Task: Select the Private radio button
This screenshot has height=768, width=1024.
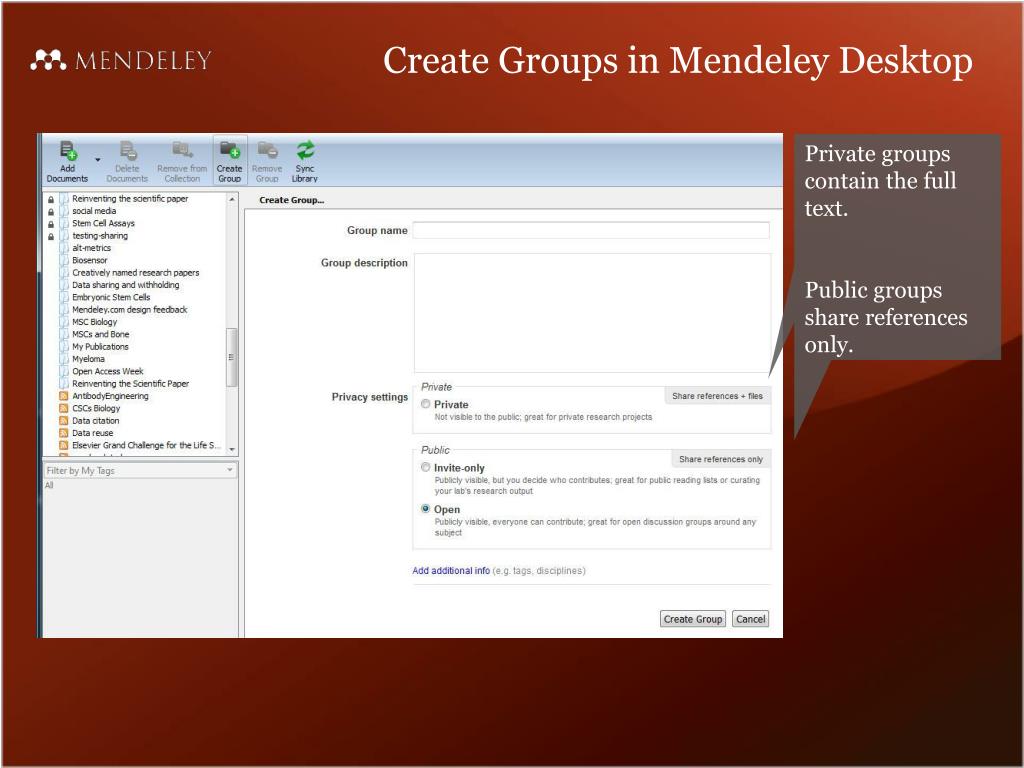Action: click(x=426, y=404)
